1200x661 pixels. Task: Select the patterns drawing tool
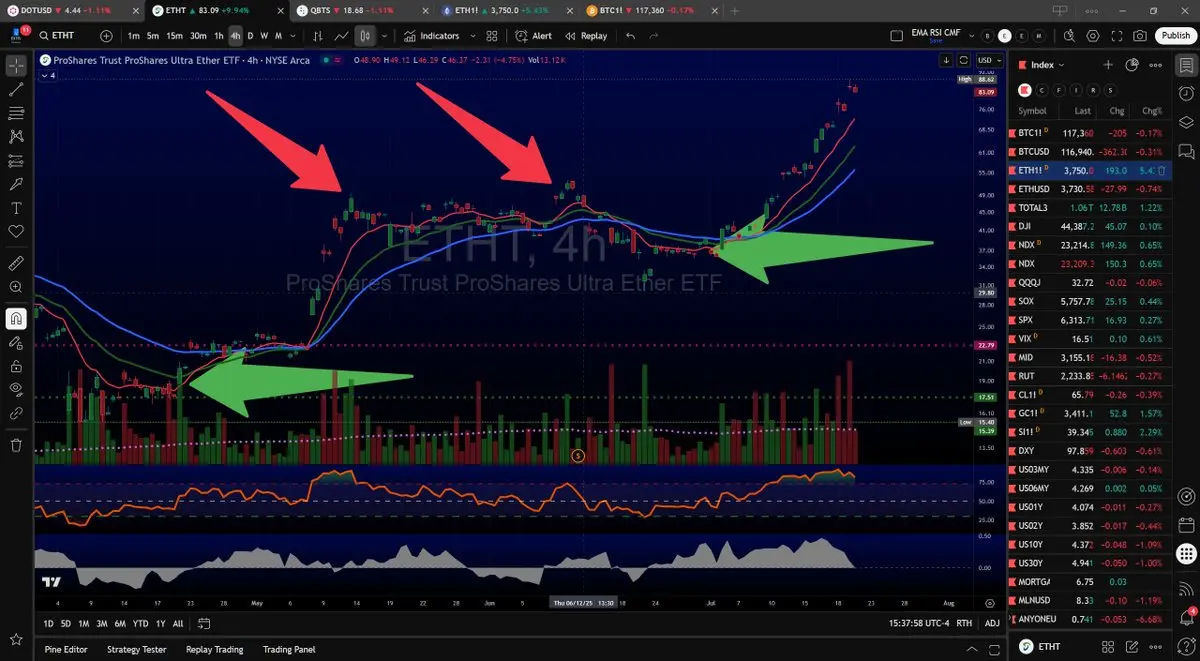(16, 137)
